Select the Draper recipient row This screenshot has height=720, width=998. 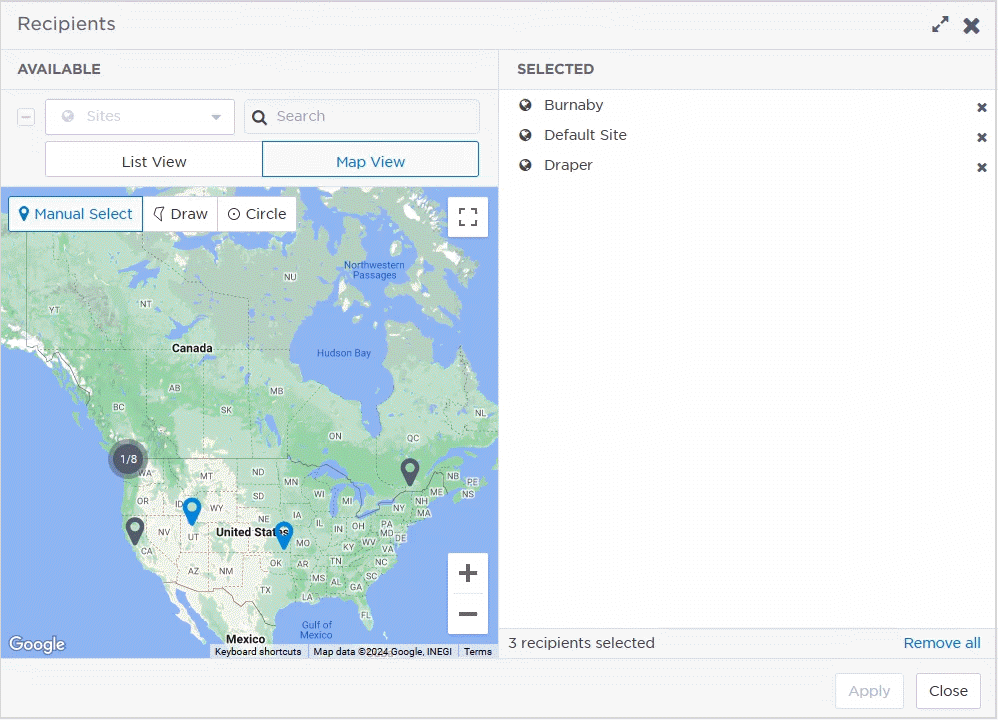tap(748, 166)
